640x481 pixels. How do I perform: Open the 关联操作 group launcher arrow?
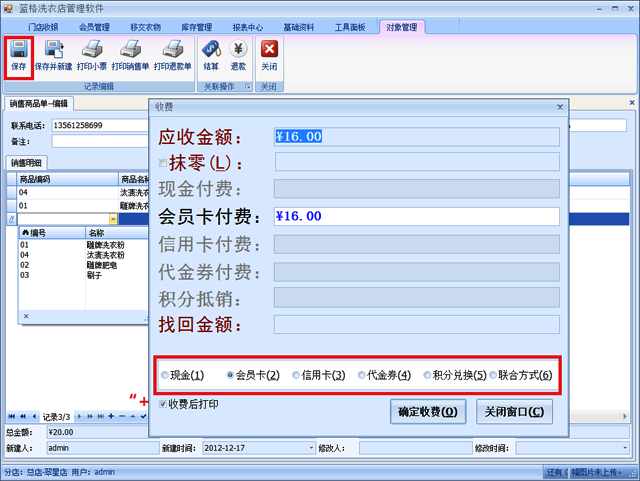pos(247,86)
